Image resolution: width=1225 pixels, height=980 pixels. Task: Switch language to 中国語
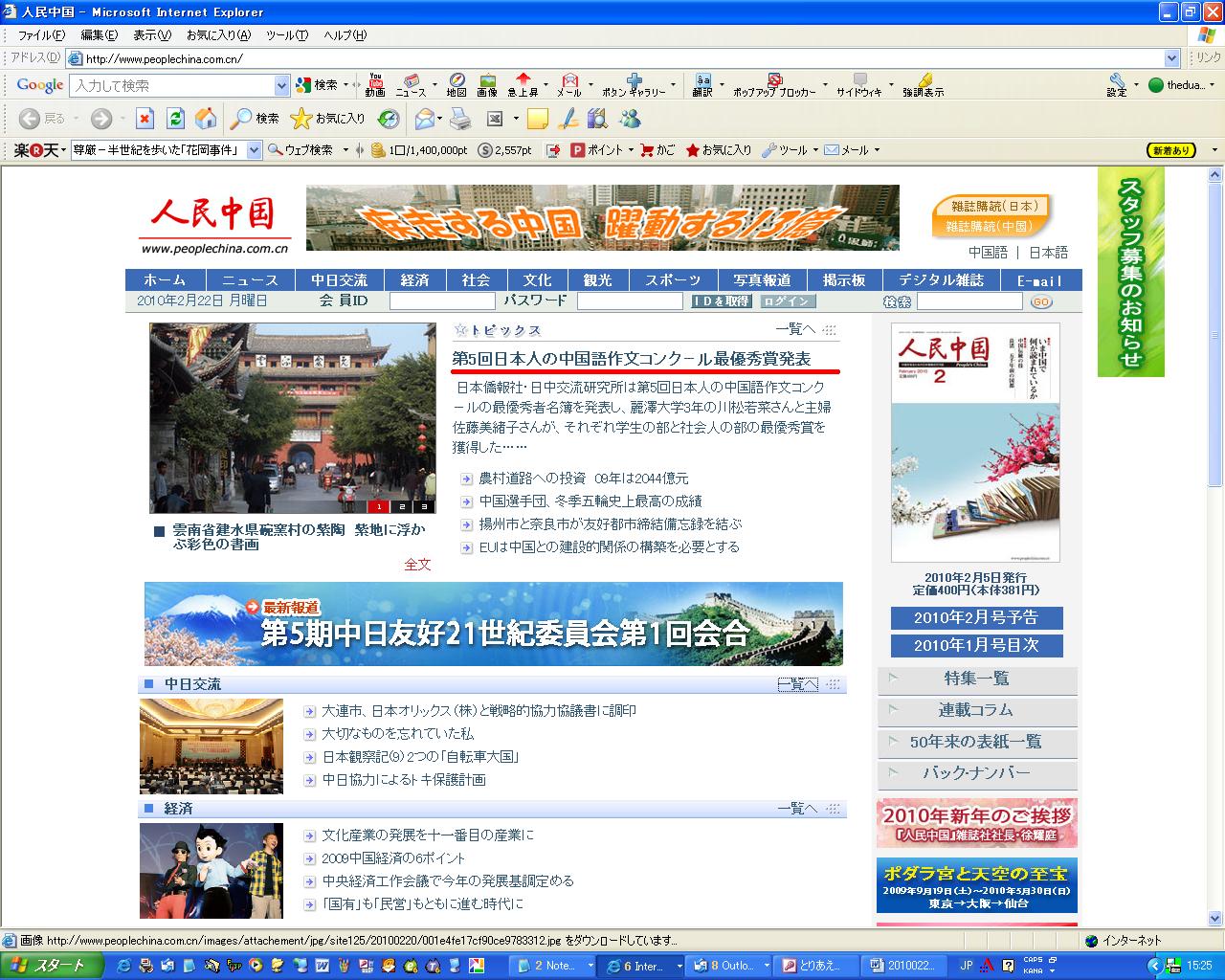pyautogui.click(x=988, y=253)
